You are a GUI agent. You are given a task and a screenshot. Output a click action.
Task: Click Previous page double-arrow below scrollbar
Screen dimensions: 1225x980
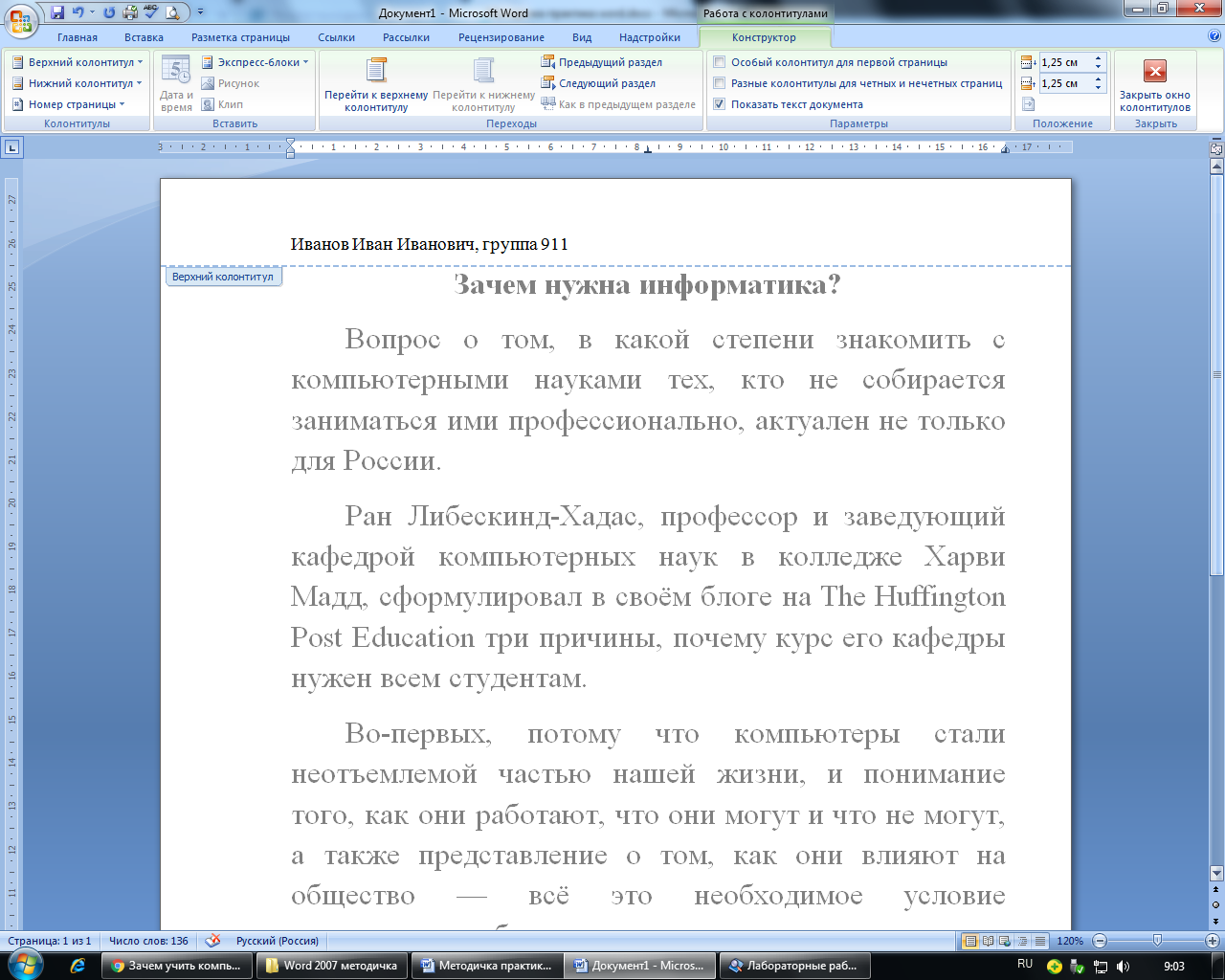pyautogui.click(x=1216, y=890)
